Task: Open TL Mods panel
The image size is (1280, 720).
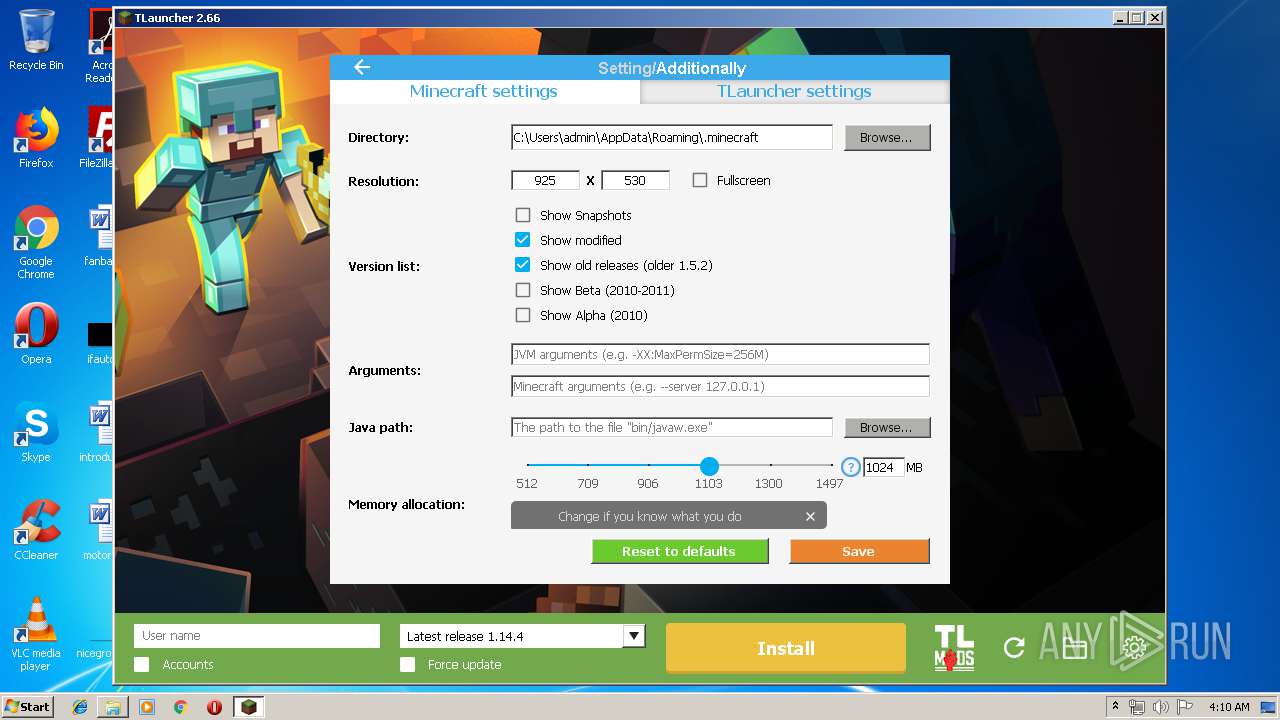Action: 954,648
